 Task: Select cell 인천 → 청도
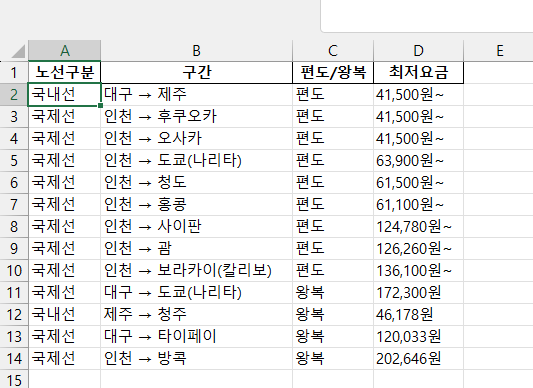[x=196, y=183]
